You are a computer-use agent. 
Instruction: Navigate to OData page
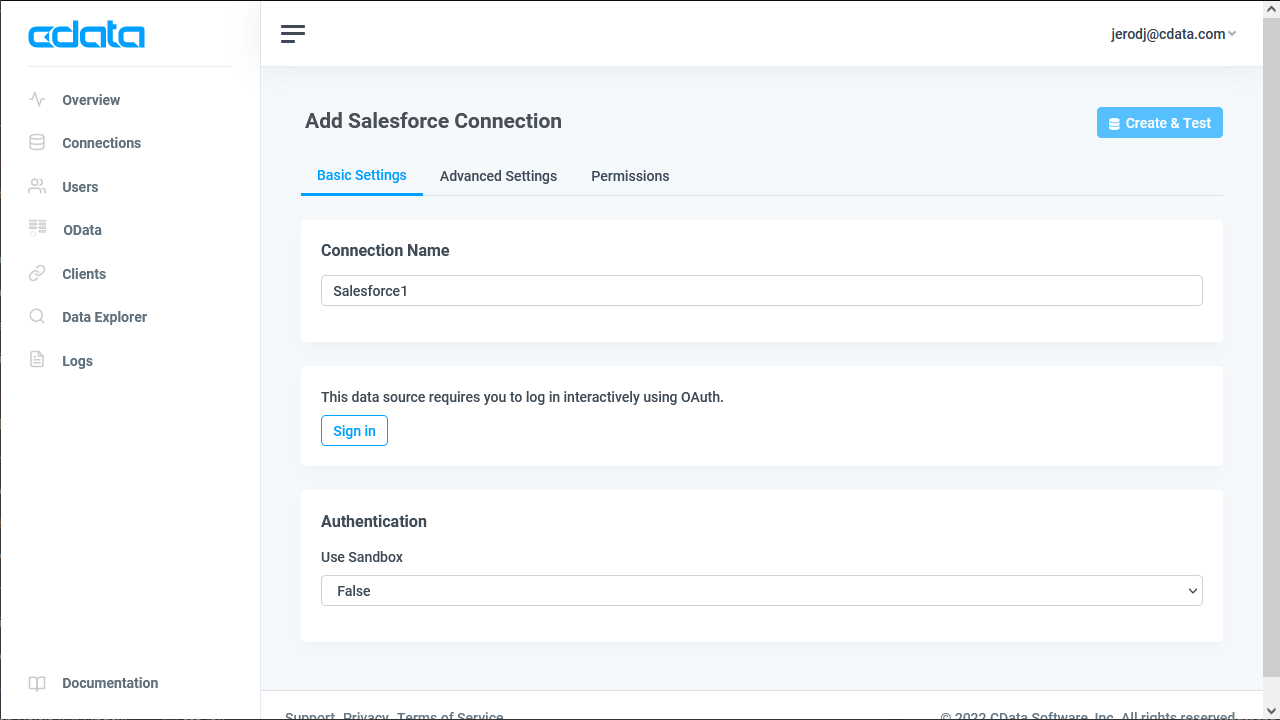(82, 230)
